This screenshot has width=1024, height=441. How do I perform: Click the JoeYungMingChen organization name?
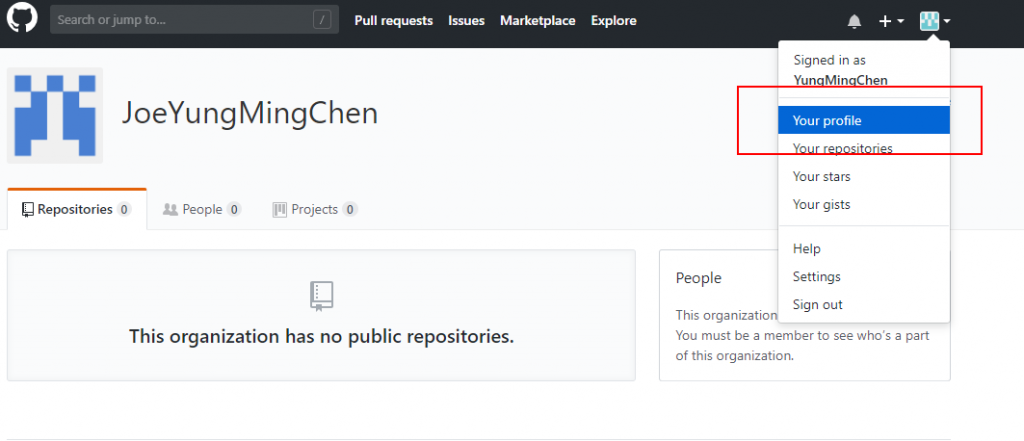[250, 114]
